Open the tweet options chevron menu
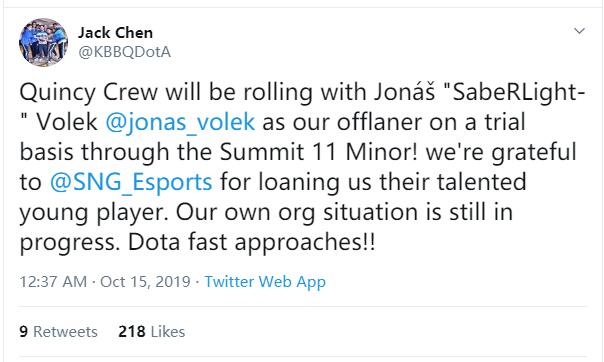 (x=579, y=31)
